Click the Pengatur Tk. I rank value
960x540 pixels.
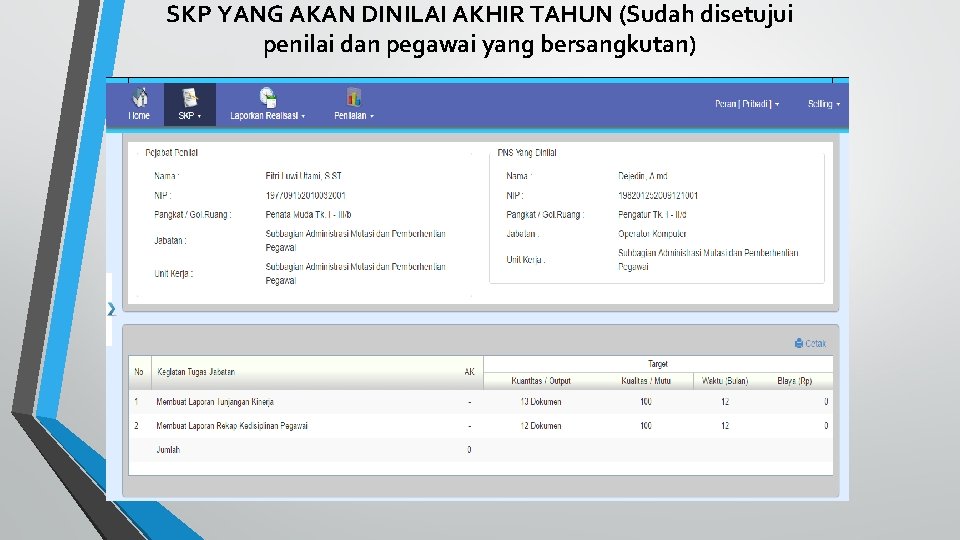click(652, 215)
